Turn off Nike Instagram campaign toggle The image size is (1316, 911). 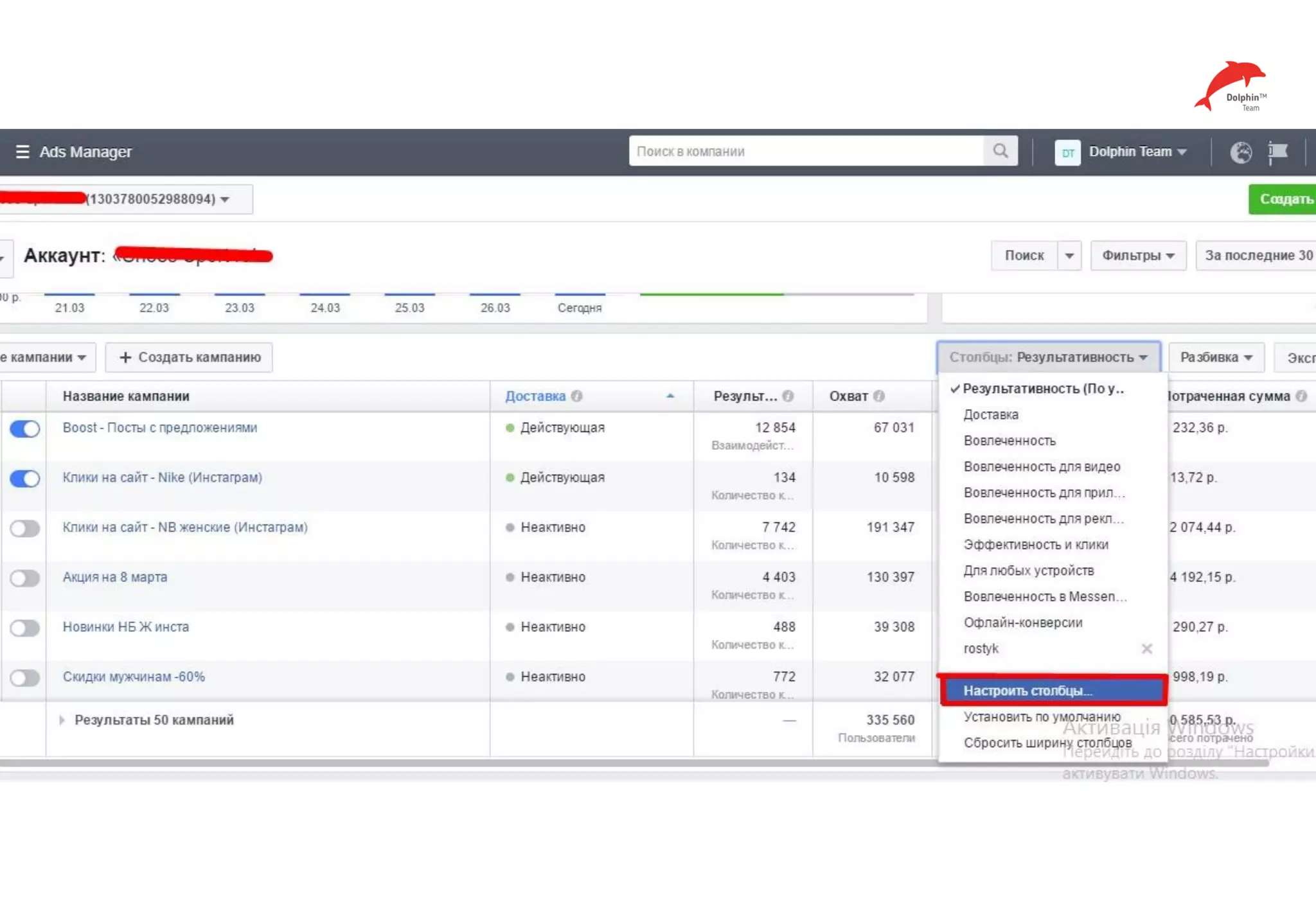tap(25, 479)
